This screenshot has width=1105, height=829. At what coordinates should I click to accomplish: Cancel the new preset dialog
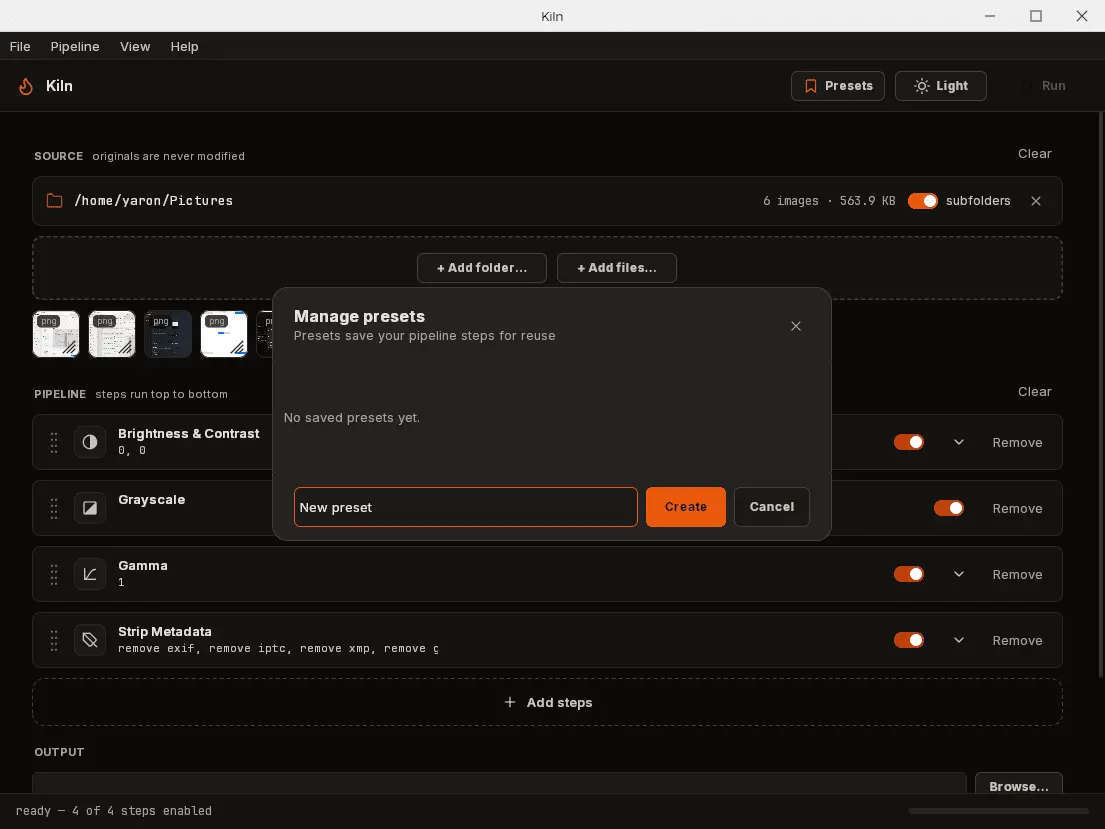(772, 507)
